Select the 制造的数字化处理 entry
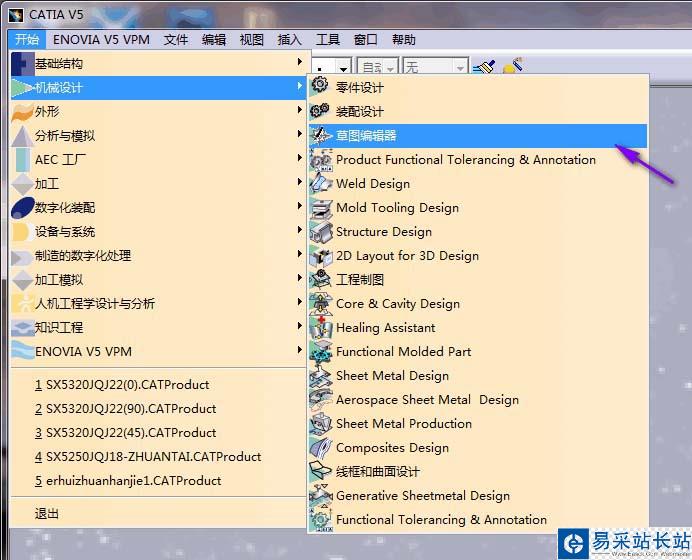The image size is (692, 560). 158,256
